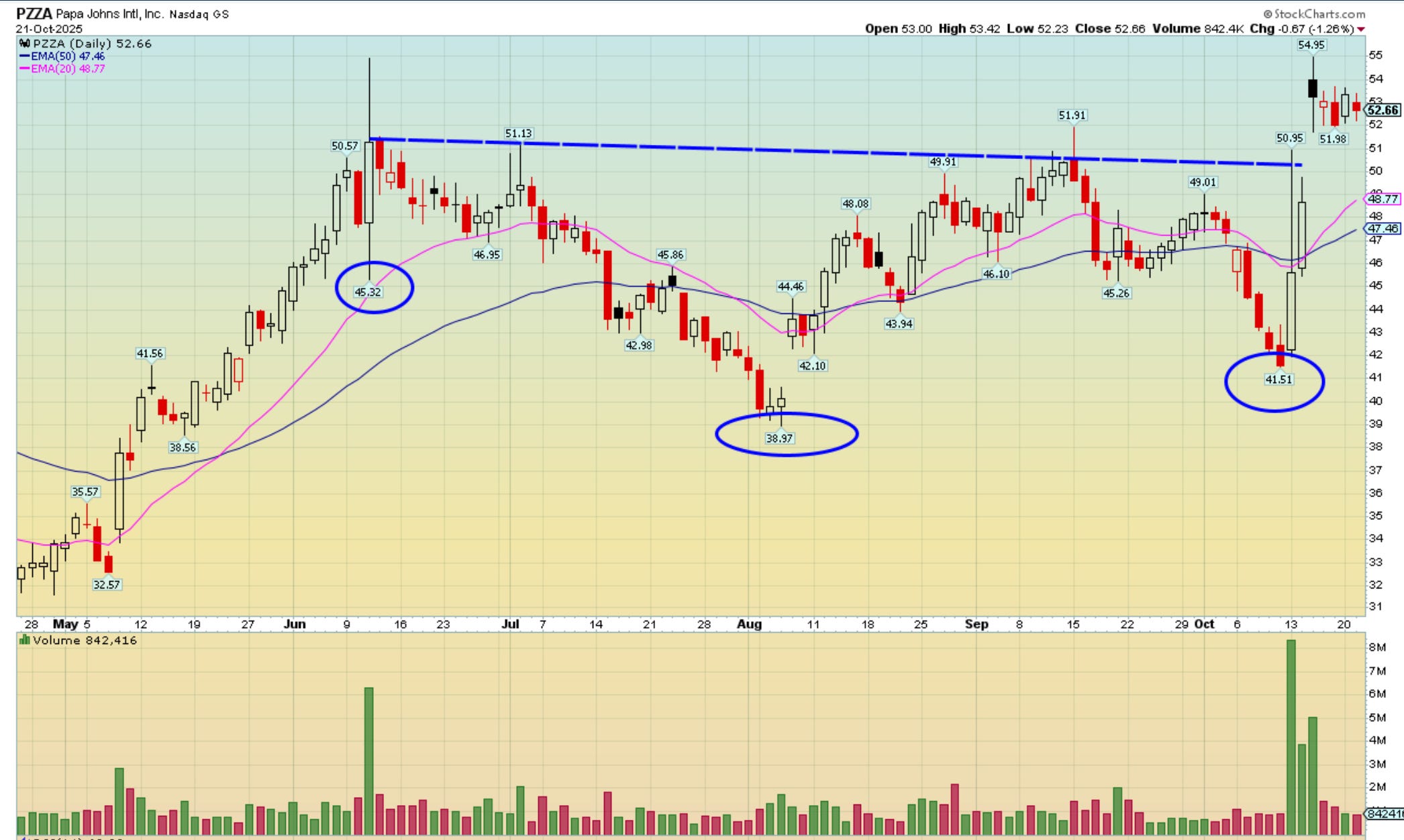The height and width of the screenshot is (840, 1404).
Task: Click the 51.13 peak price label
Action: point(518,134)
